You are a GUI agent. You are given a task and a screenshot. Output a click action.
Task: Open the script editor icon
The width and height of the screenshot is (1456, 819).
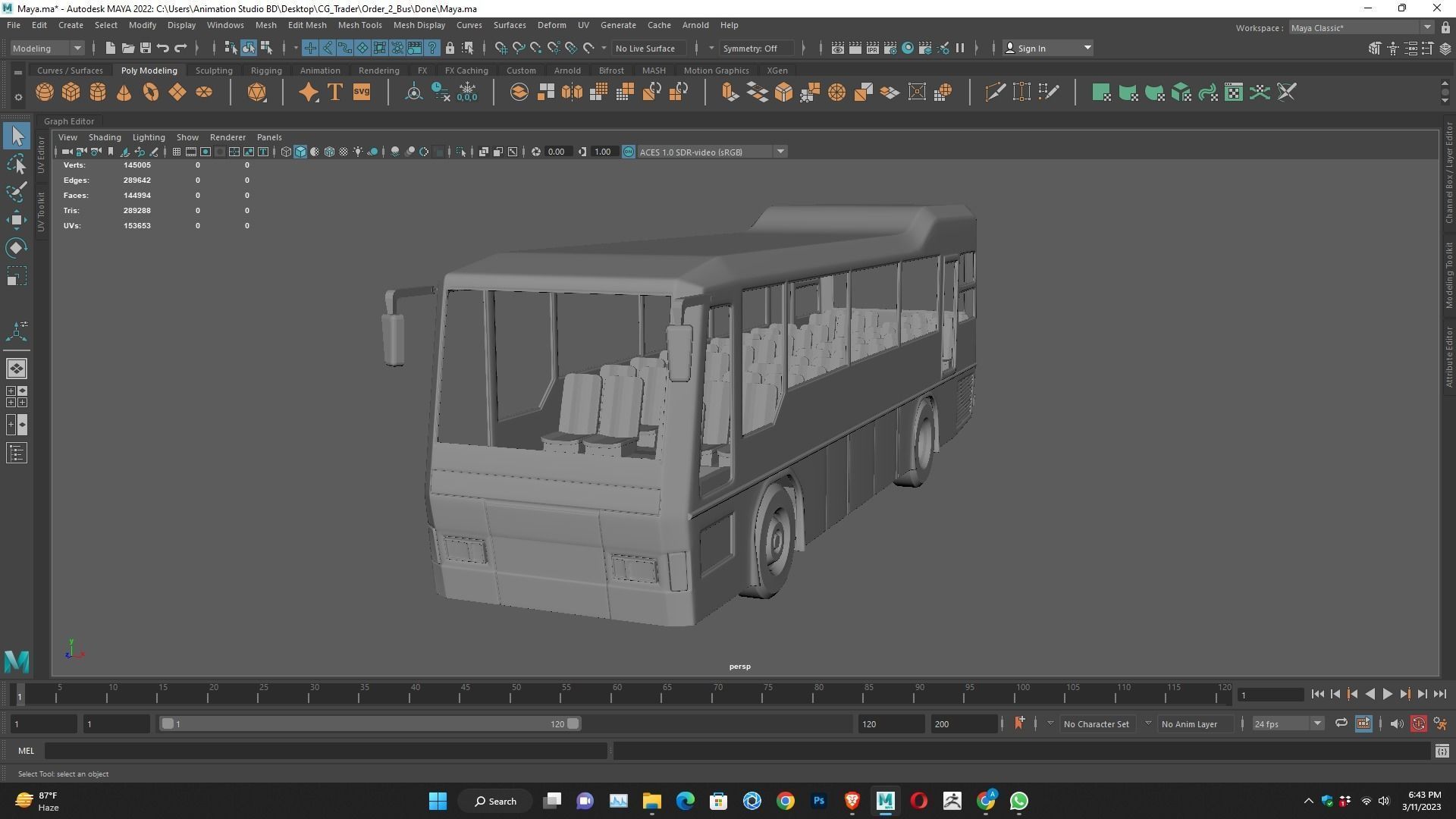(x=1442, y=751)
